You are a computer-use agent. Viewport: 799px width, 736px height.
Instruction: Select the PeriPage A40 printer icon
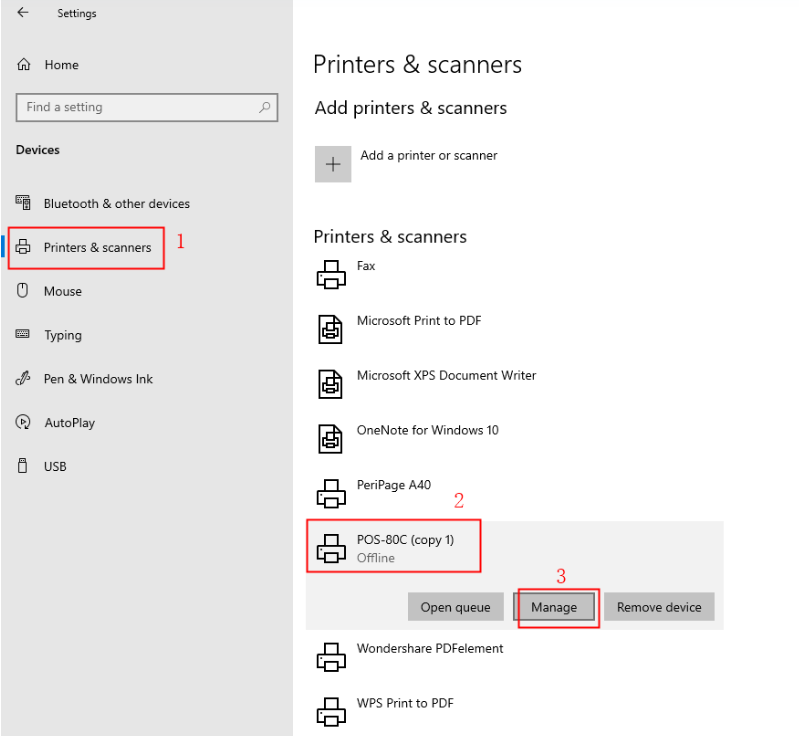click(x=331, y=493)
